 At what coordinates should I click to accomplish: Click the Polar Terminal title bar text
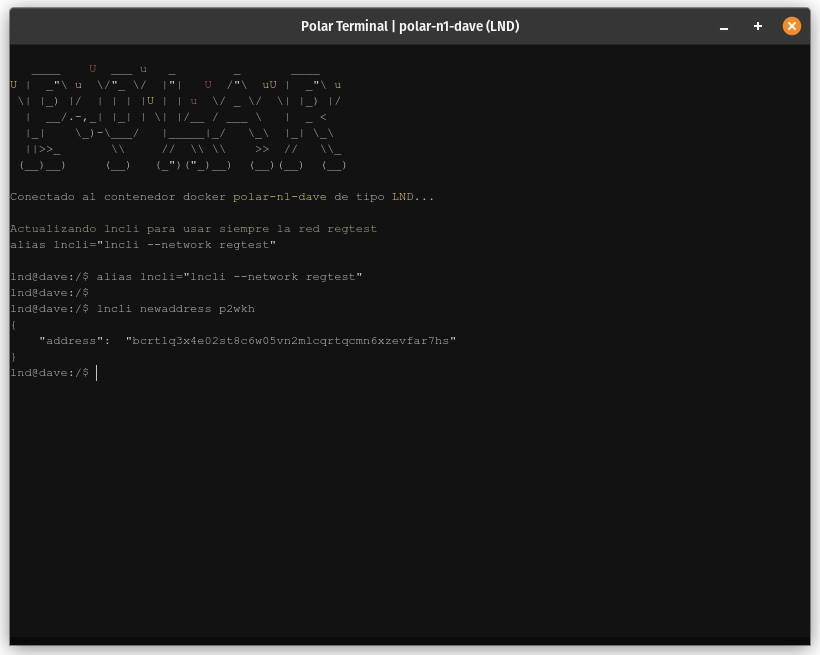(x=410, y=26)
